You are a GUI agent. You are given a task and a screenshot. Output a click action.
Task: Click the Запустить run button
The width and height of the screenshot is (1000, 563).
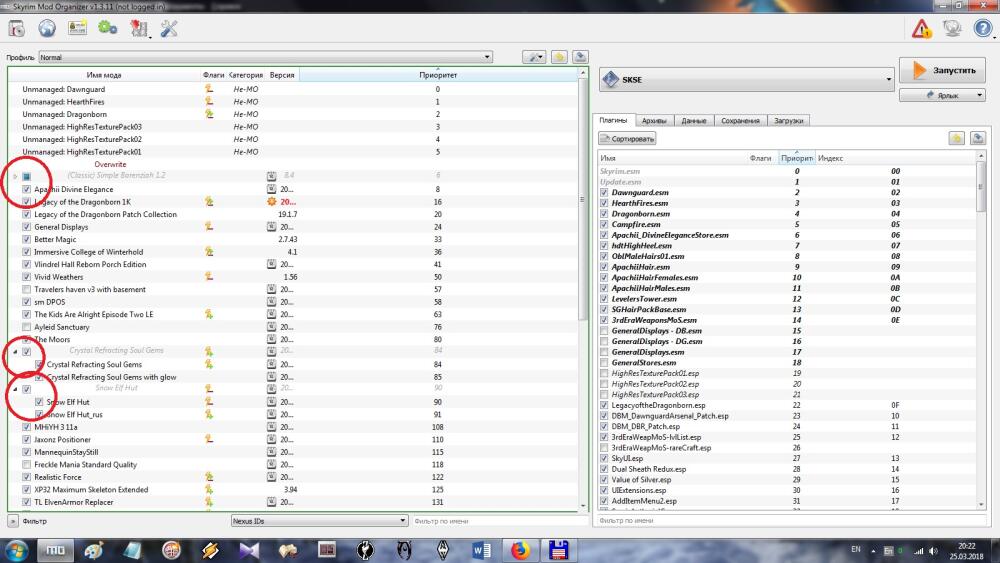pos(942,70)
